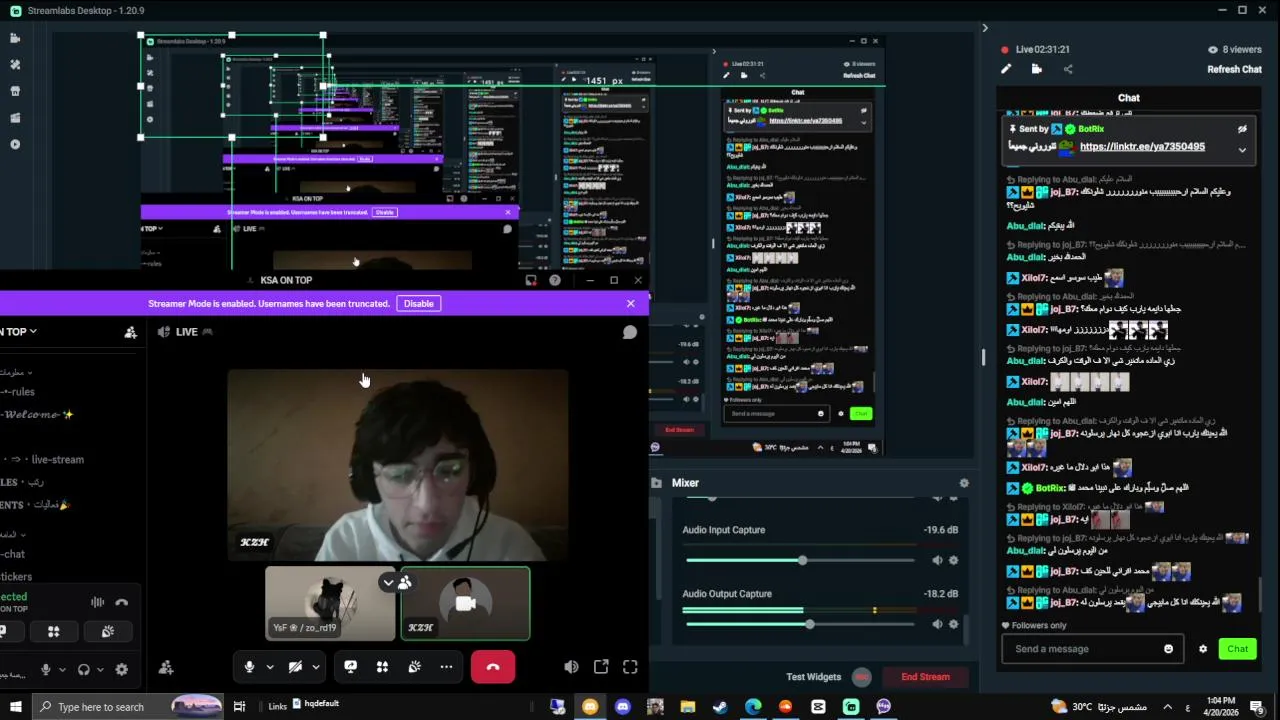Toggle the REC recording button

click(x=862, y=677)
